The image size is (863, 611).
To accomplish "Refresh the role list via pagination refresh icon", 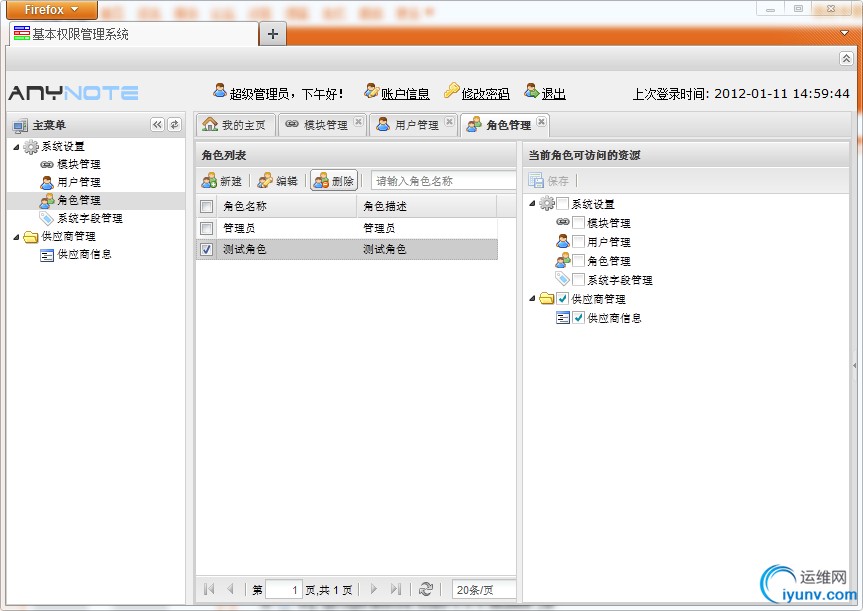I will [425, 589].
